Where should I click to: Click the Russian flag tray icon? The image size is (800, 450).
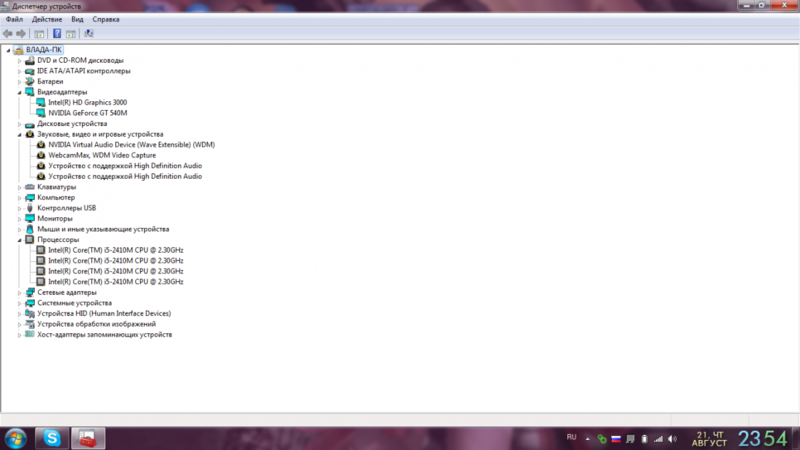coord(616,439)
